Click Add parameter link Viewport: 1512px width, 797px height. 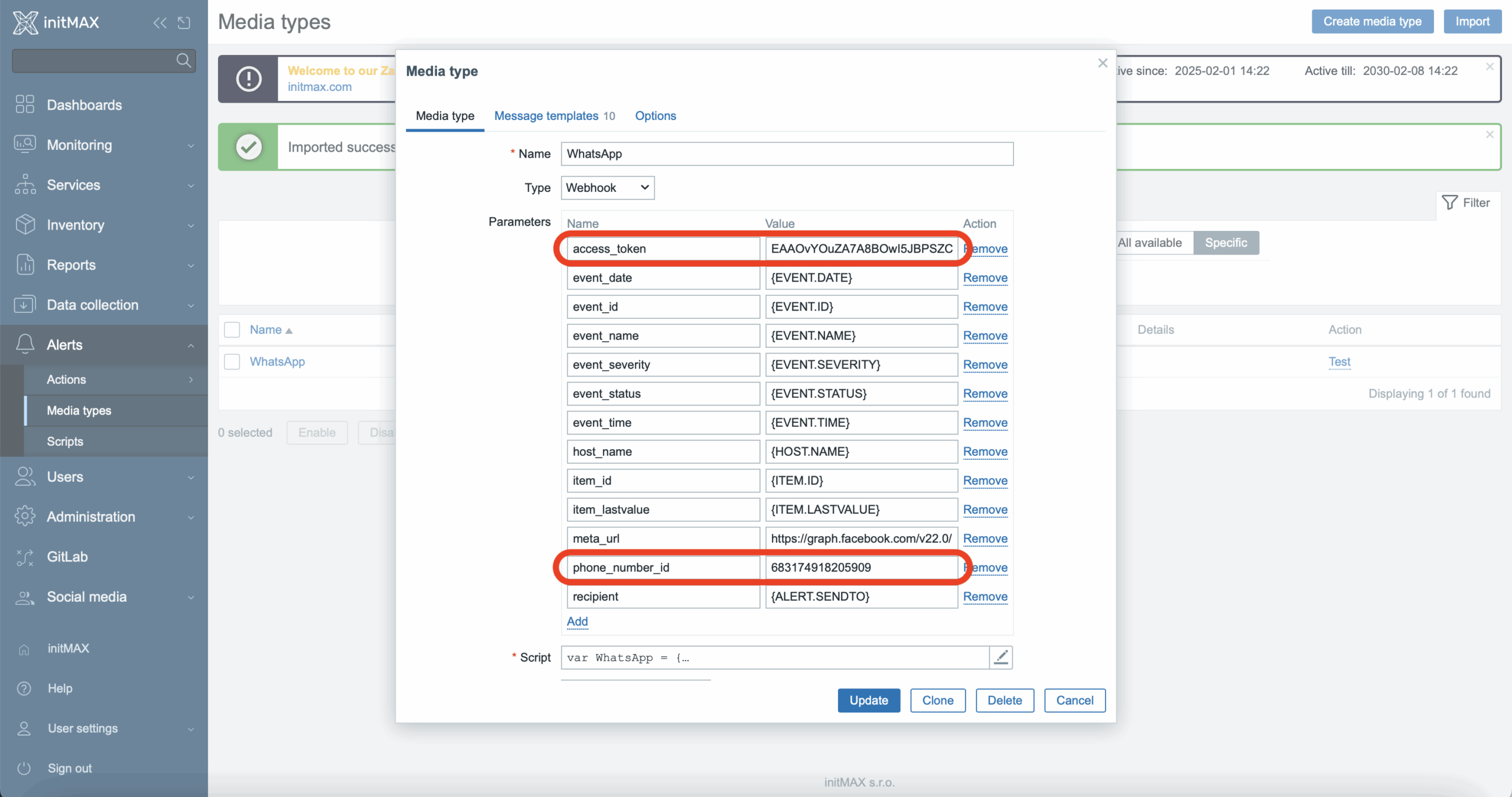[577, 621]
